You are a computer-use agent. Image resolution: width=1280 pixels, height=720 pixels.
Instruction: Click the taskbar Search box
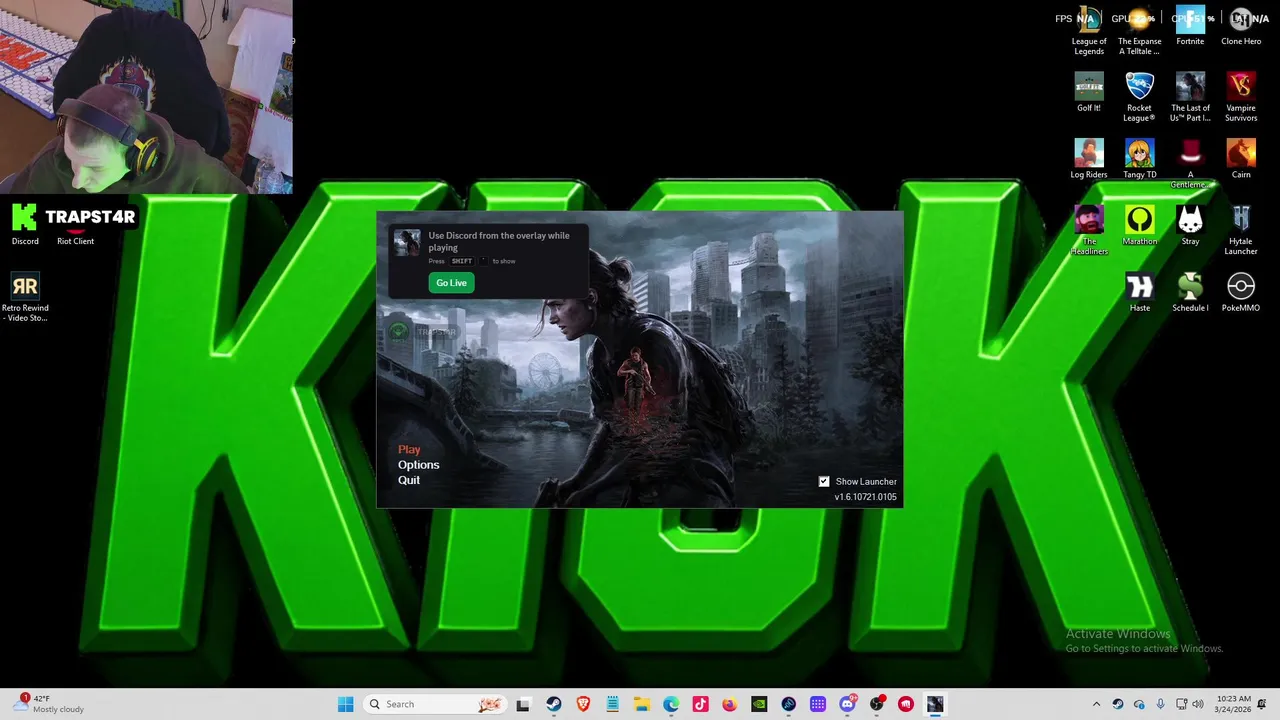435,704
